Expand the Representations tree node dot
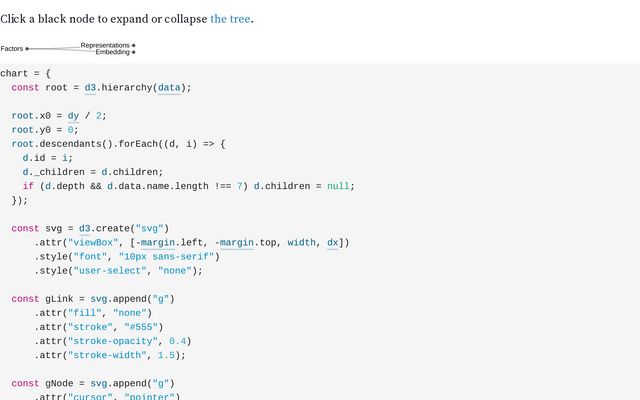Viewport: 640px width, 400px height. pos(133,45)
